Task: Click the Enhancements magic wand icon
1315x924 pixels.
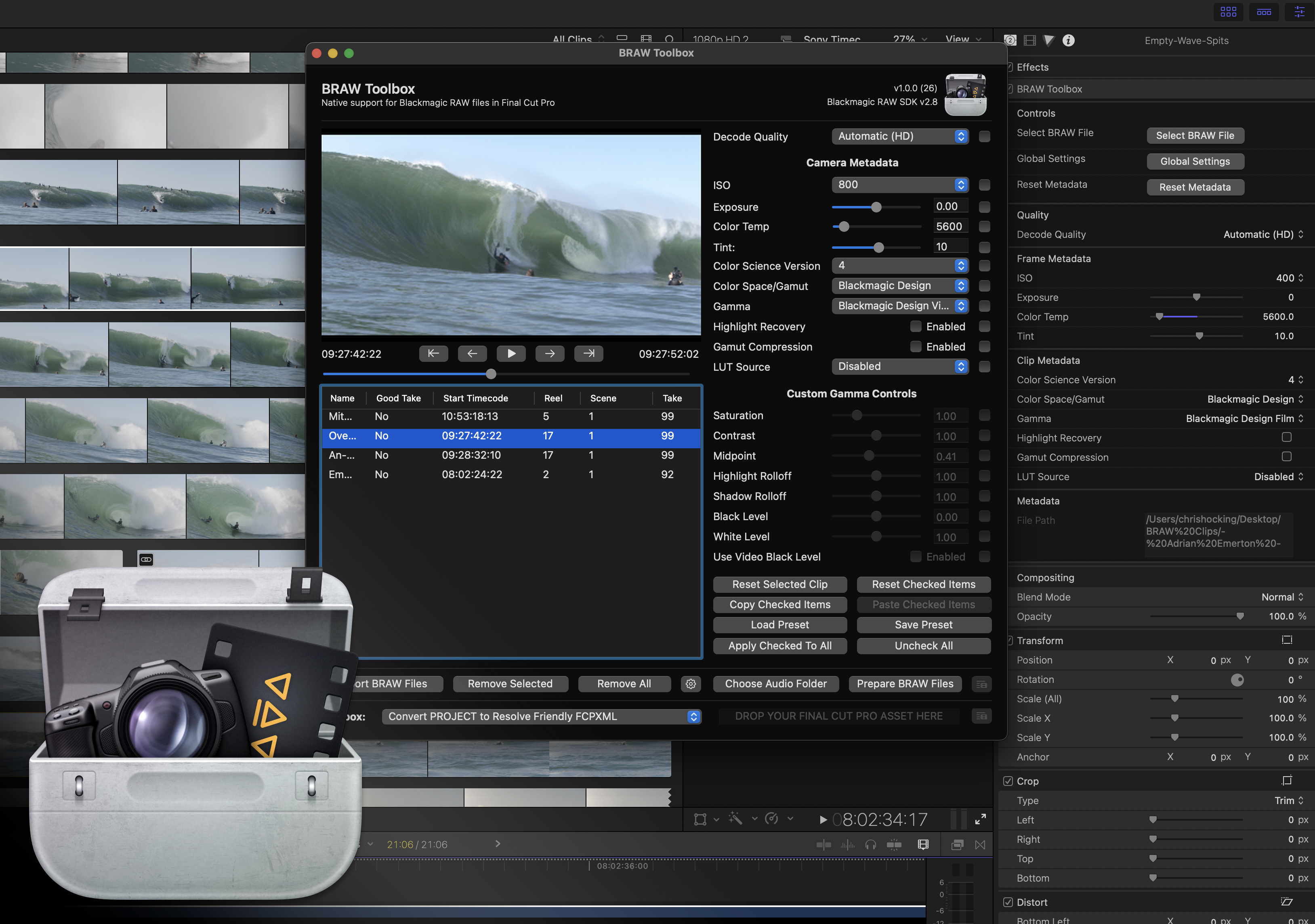Action: pos(736,819)
